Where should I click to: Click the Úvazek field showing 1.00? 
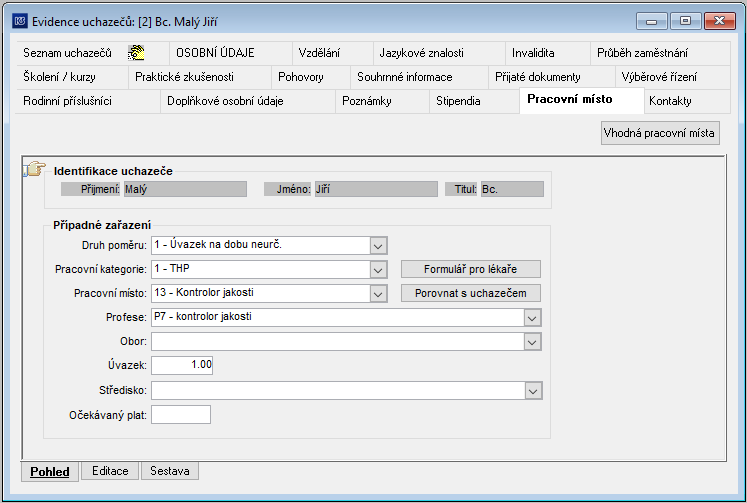point(182,365)
